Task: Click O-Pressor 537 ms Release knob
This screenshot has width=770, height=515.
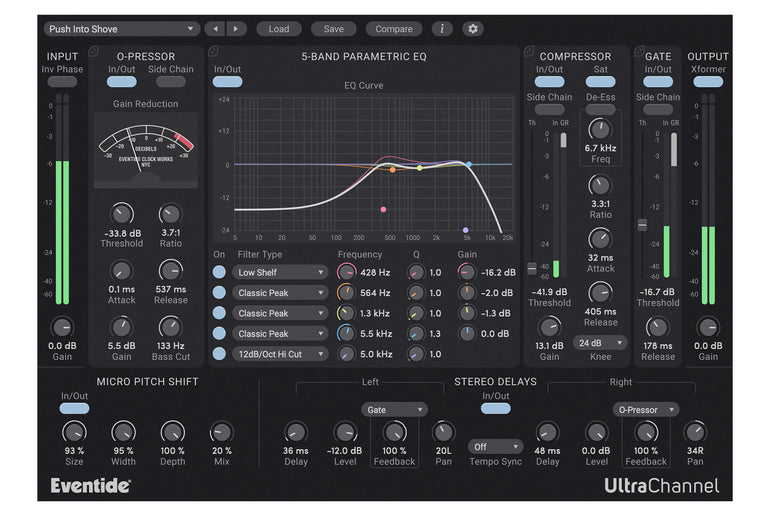Action: [x=170, y=271]
